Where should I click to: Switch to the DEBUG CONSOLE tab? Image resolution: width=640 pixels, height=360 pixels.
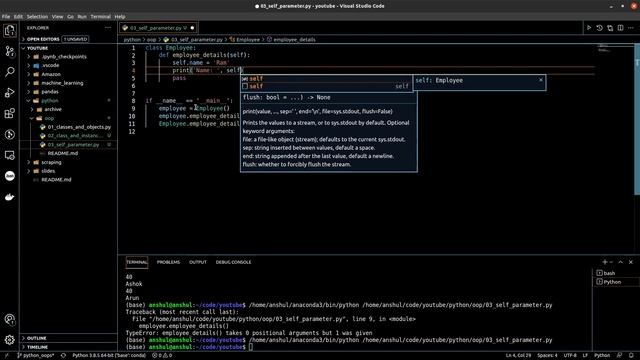(x=233, y=262)
